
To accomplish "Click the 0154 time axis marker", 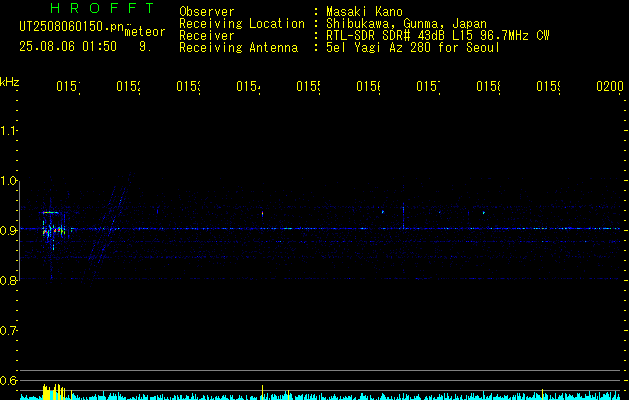I will (x=248, y=86).
